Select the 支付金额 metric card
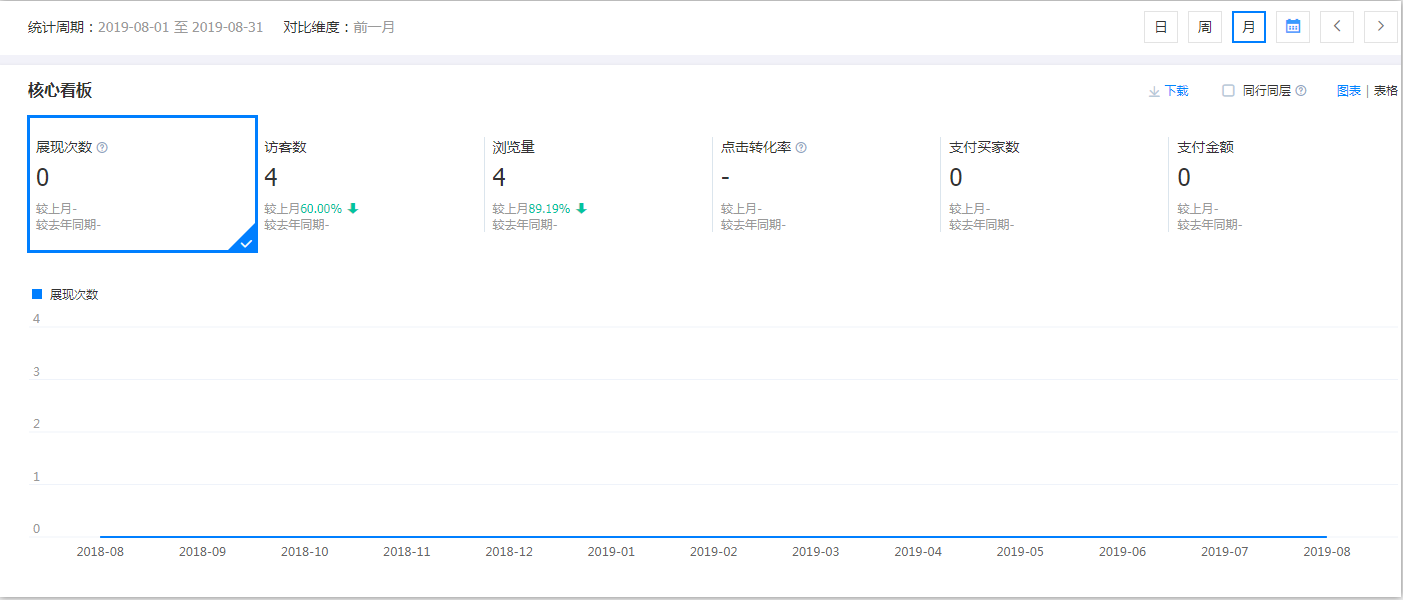Image resolution: width=1403 pixels, height=600 pixels. coord(1282,184)
